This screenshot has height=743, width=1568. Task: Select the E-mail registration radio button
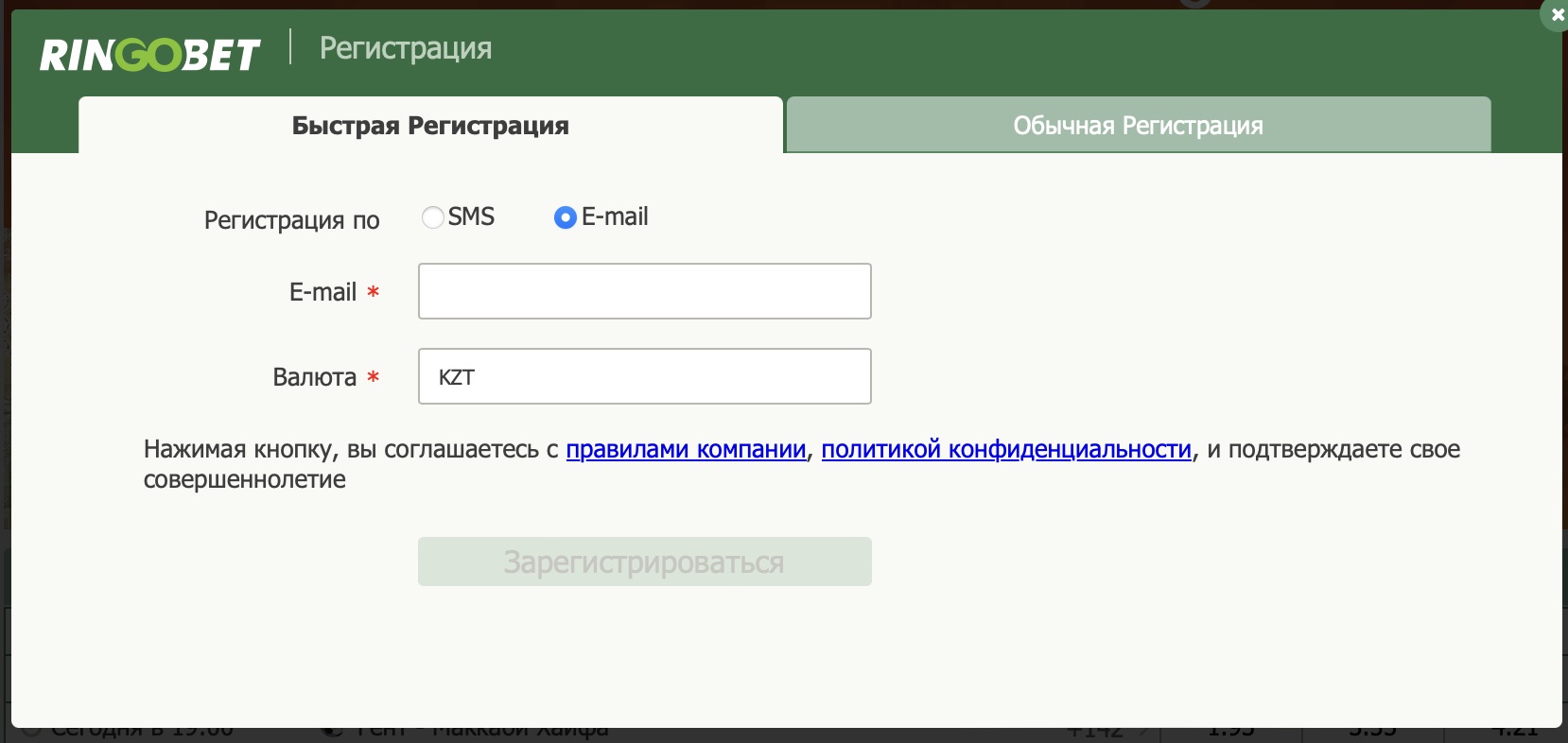(x=565, y=217)
